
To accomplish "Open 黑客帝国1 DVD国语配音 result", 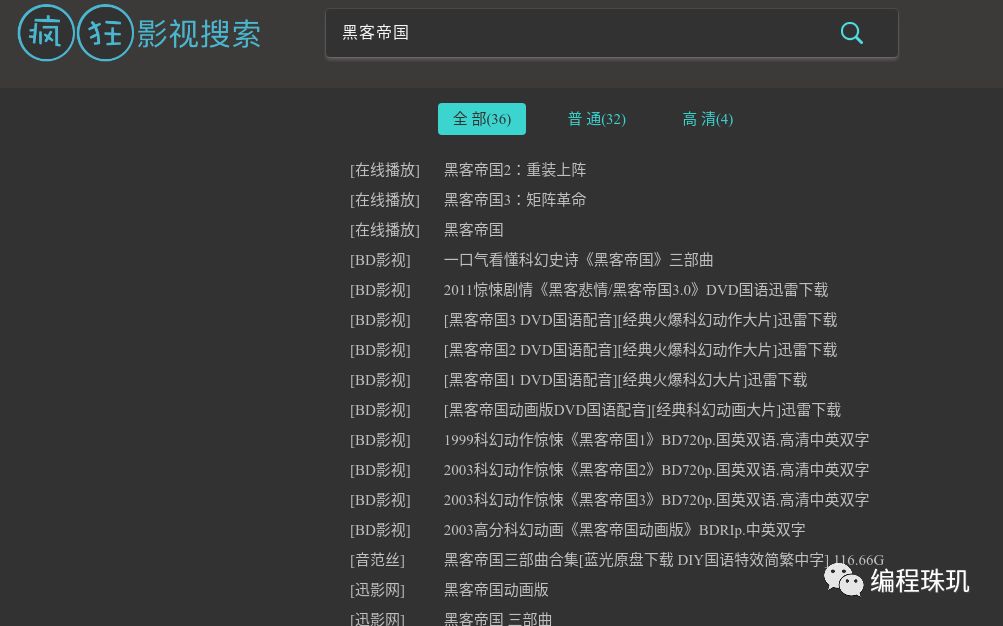I will pyautogui.click(x=626, y=380).
